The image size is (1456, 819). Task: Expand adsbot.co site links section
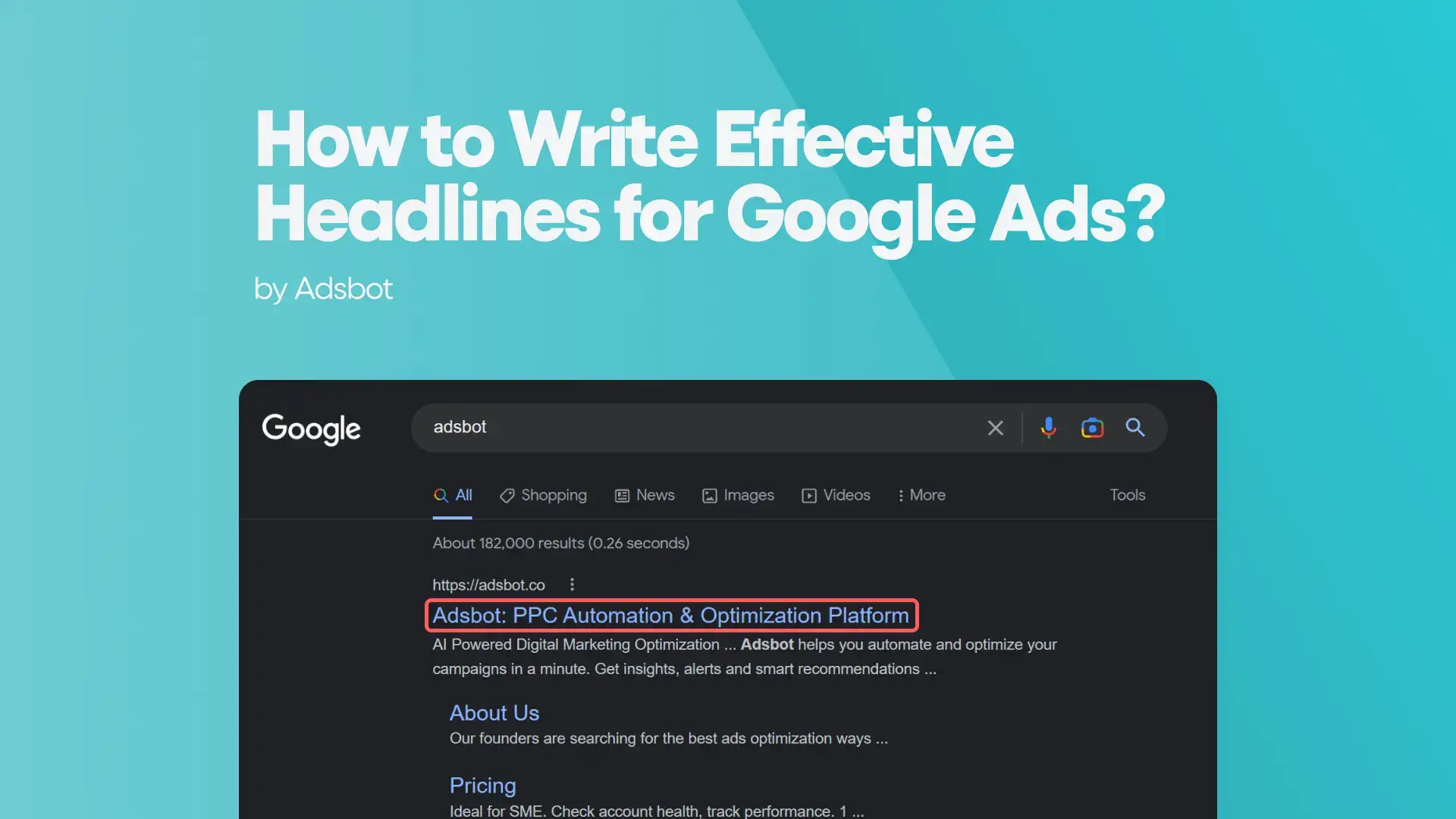[571, 584]
